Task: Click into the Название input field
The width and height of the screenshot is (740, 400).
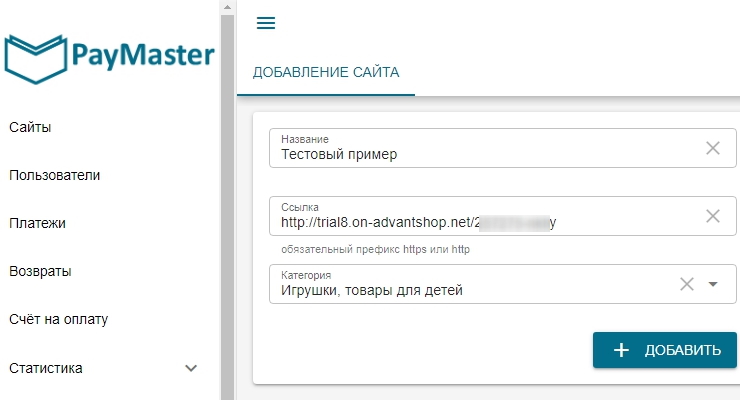Action: [x=480, y=154]
